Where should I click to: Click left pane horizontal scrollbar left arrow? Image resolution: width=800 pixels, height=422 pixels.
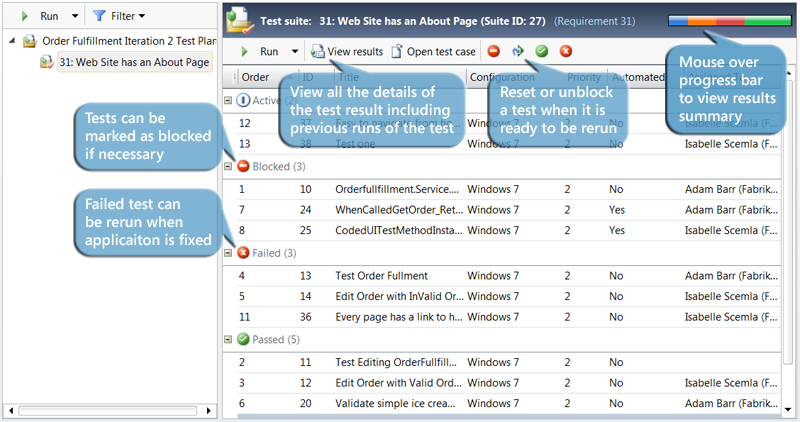point(11,410)
